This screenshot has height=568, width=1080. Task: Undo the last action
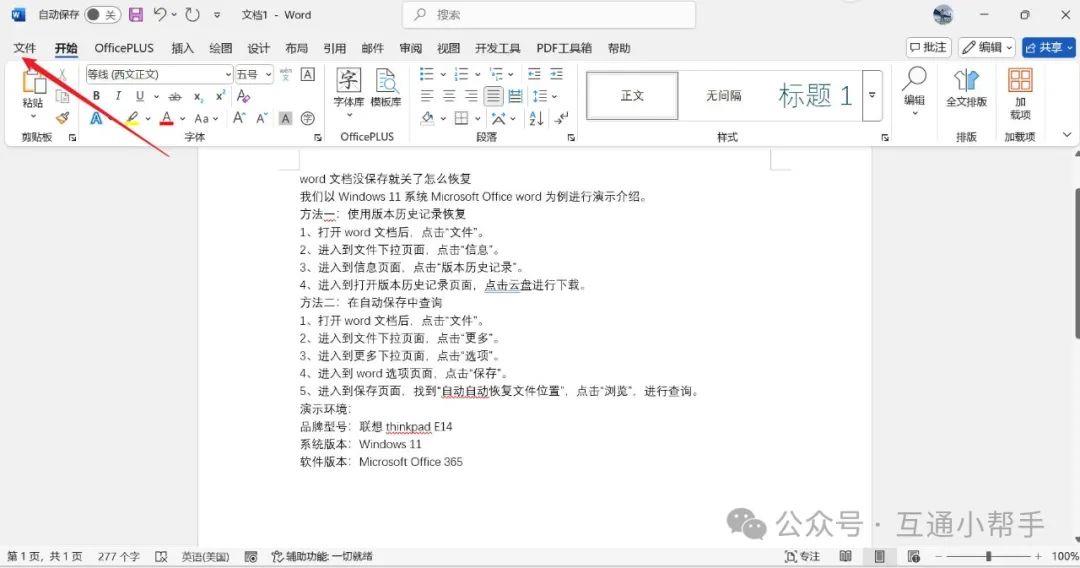pyautogui.click(x=160, y=14)
